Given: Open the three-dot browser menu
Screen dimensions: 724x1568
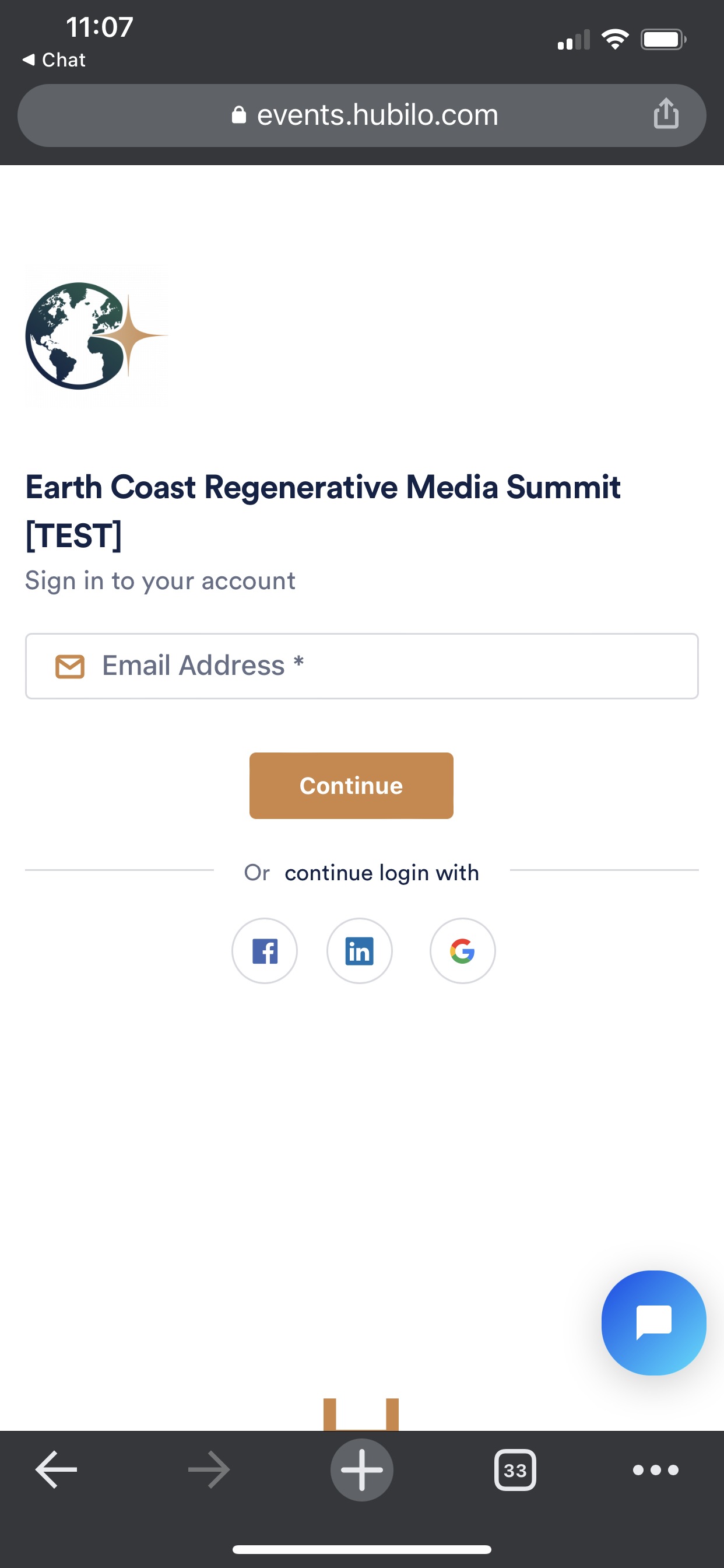Looking at the screenshot, I should (x=655, y=1469).
